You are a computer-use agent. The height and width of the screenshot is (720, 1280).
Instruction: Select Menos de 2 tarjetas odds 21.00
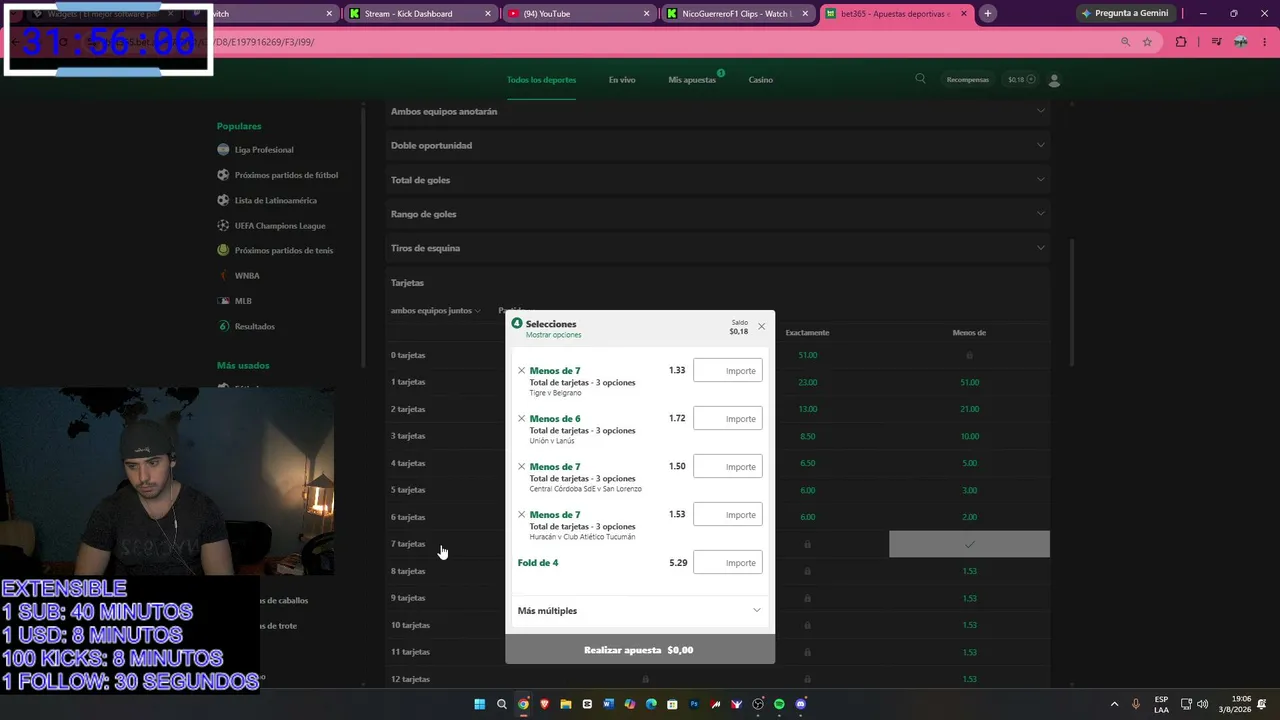[x=969, y=409]
